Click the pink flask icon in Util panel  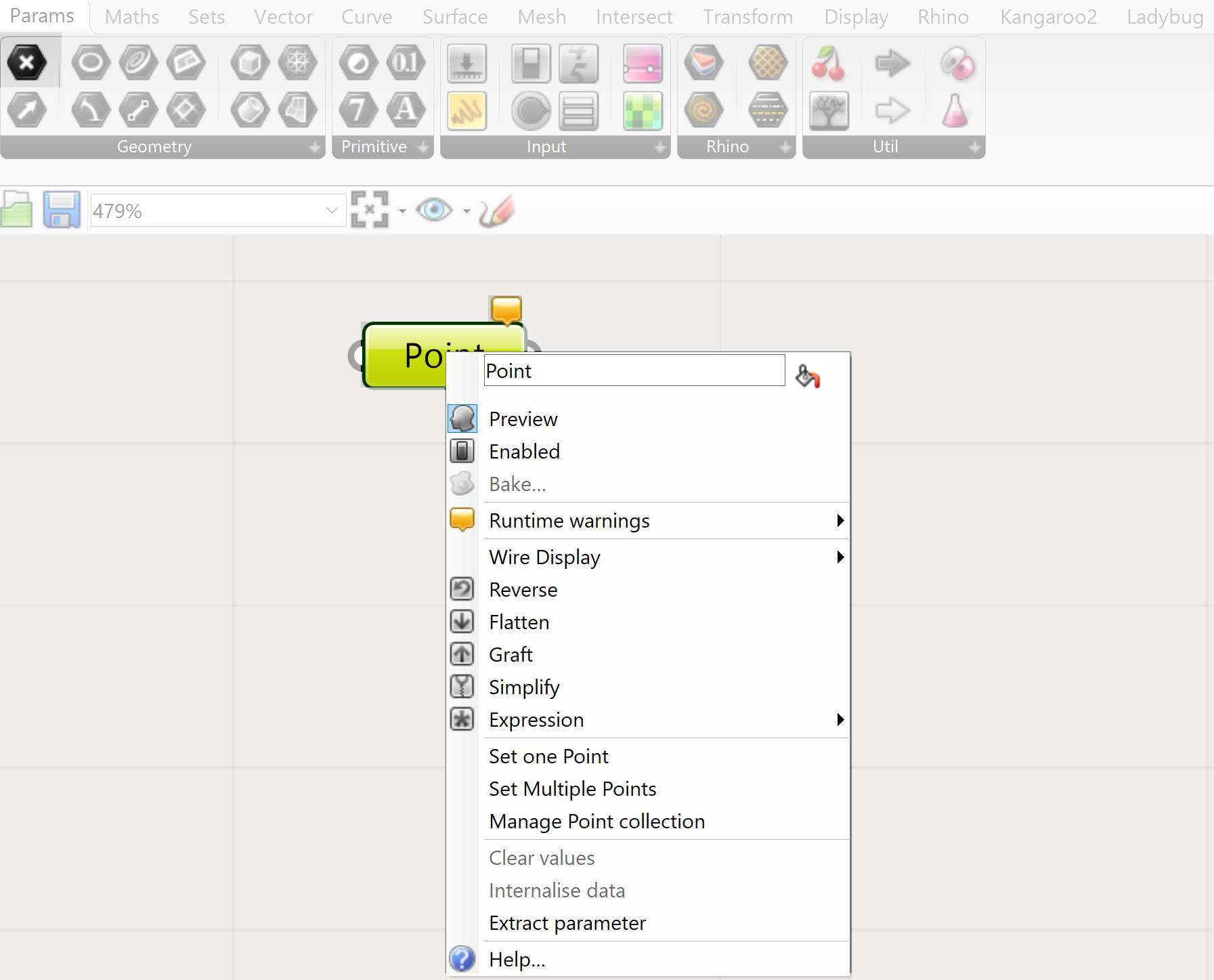pyautogui.click(x=955, y=111)
